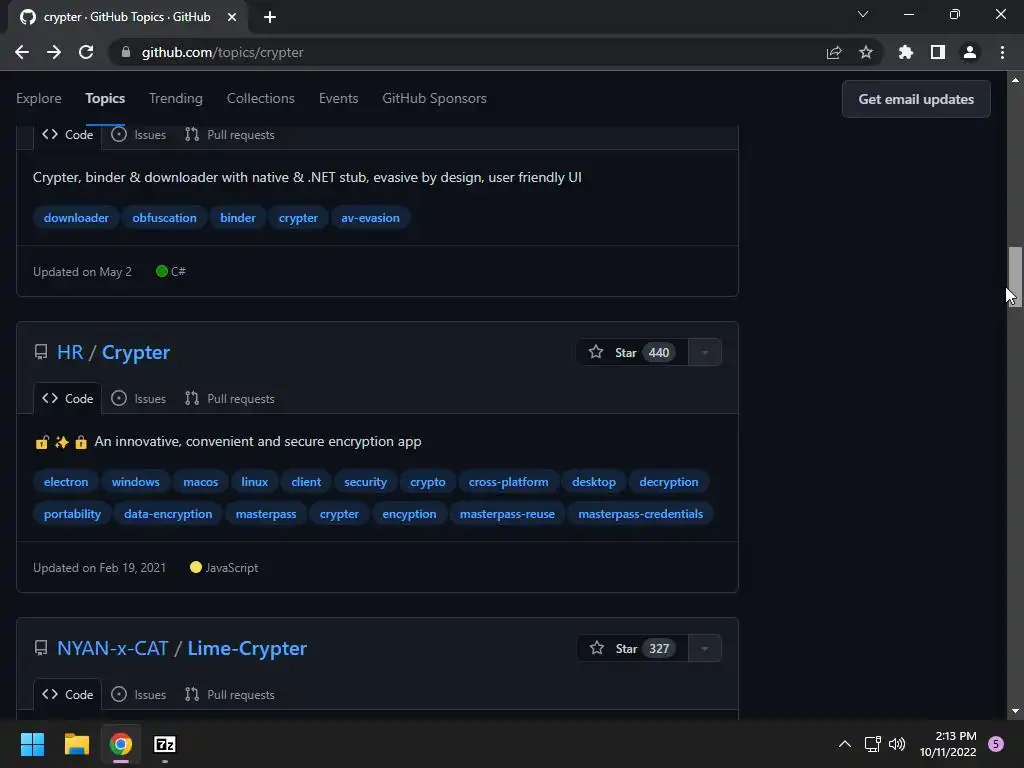Click the JavaScript language label

pos(231,568)
